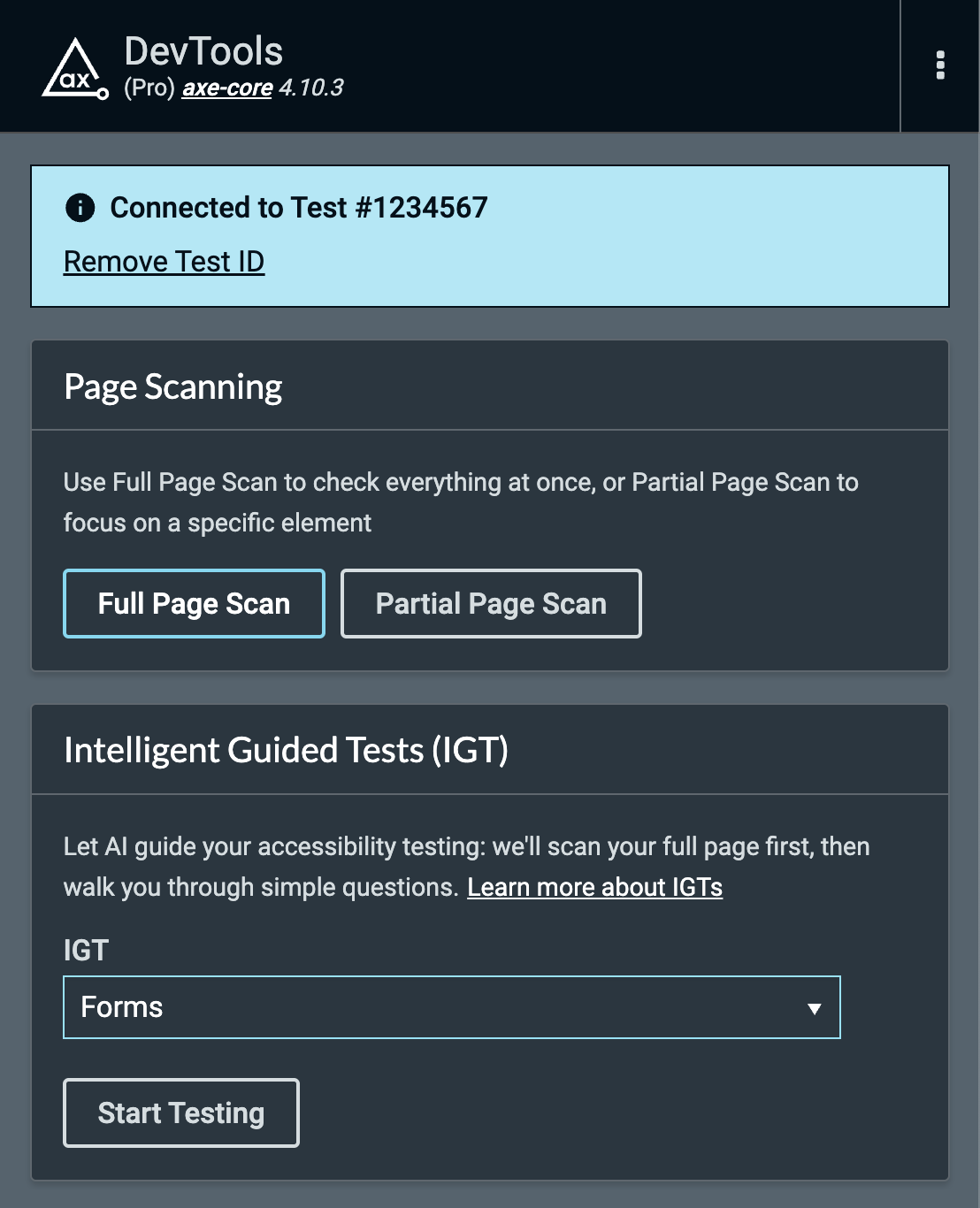Start a Full Page Scan
Viewport: 980px width, 1208px height.
[x=194, y=603]
